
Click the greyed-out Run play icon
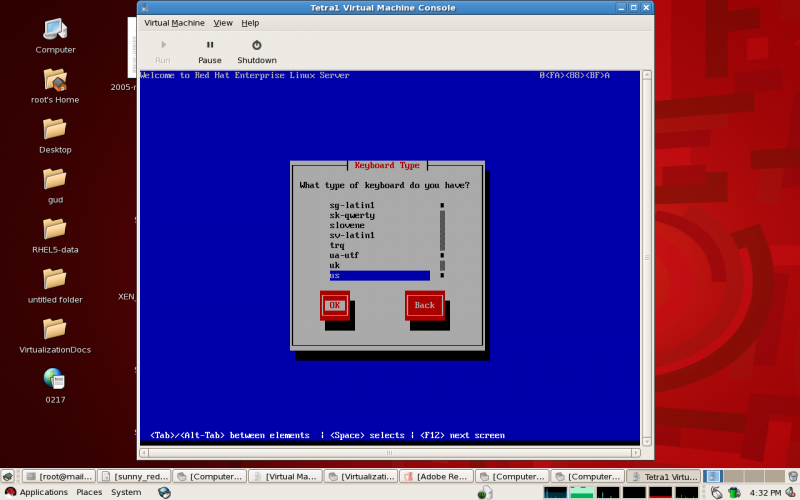click(x=163, y=45)
